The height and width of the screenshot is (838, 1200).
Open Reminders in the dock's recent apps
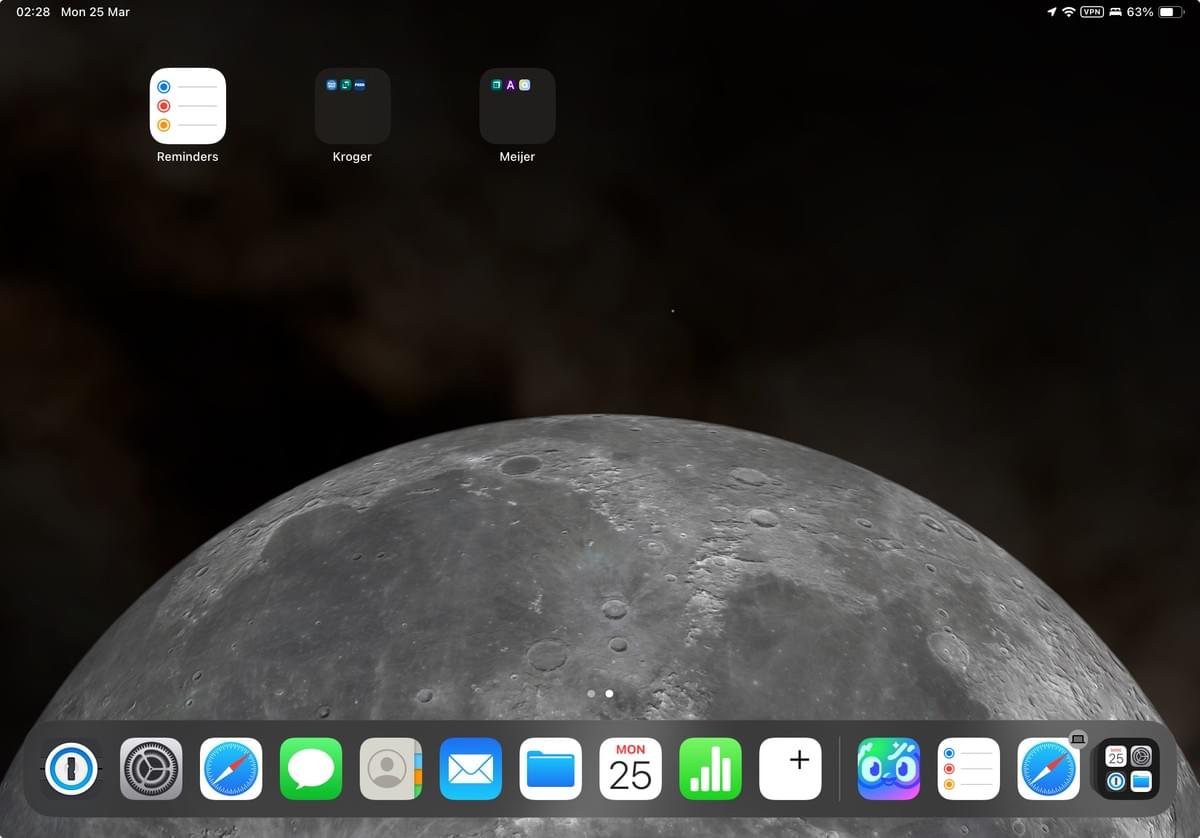pyautogui.click(x=969, y=769)
